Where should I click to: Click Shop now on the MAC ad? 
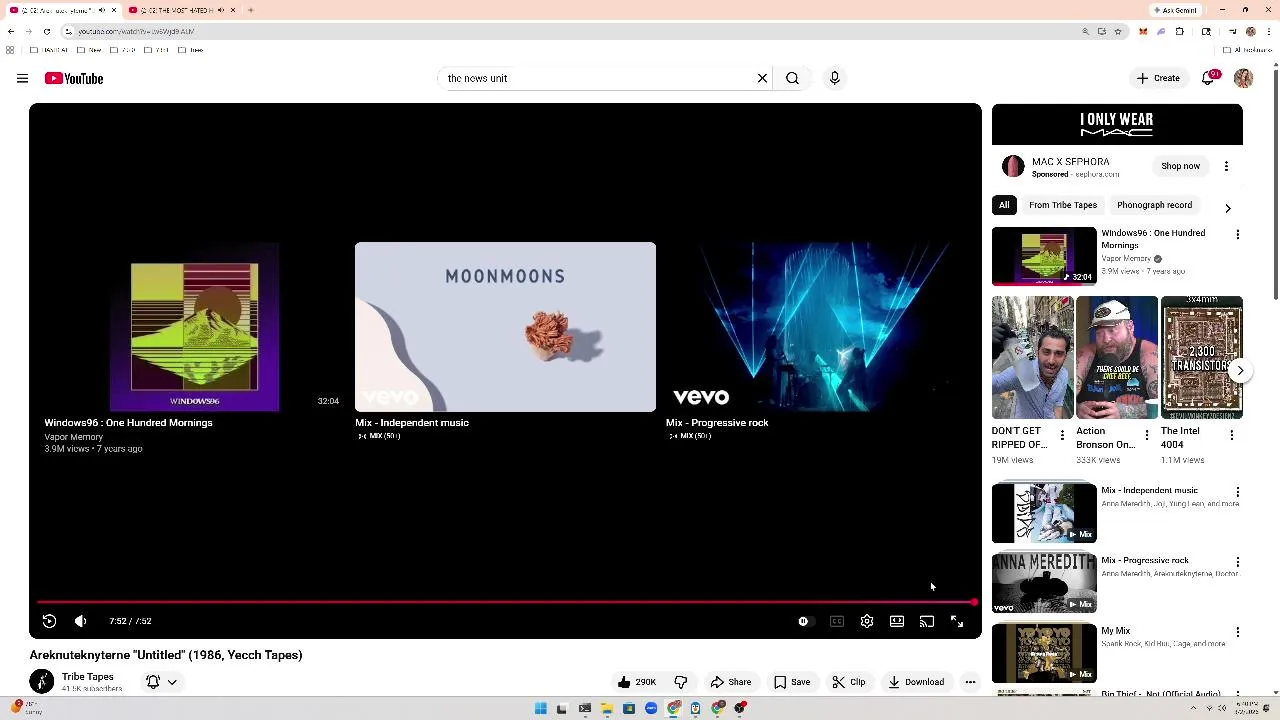(x=1180, y=166)
